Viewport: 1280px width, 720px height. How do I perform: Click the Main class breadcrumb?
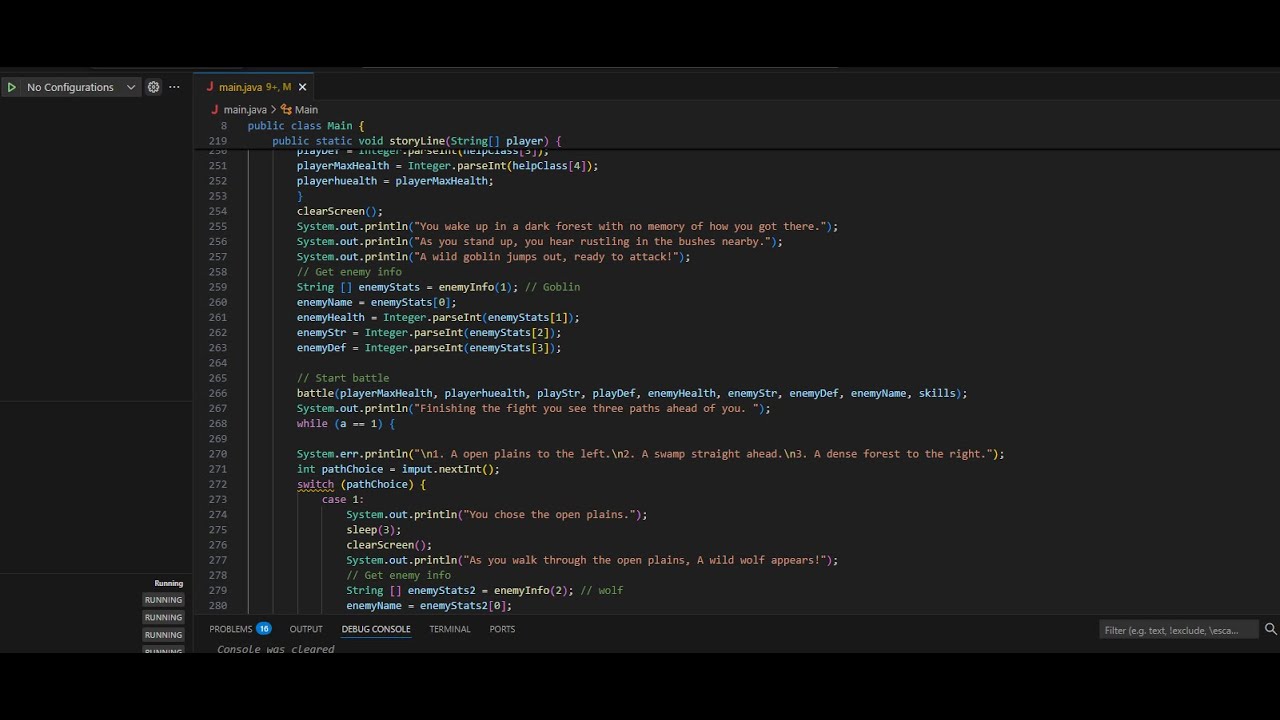[x=306, y=109]
